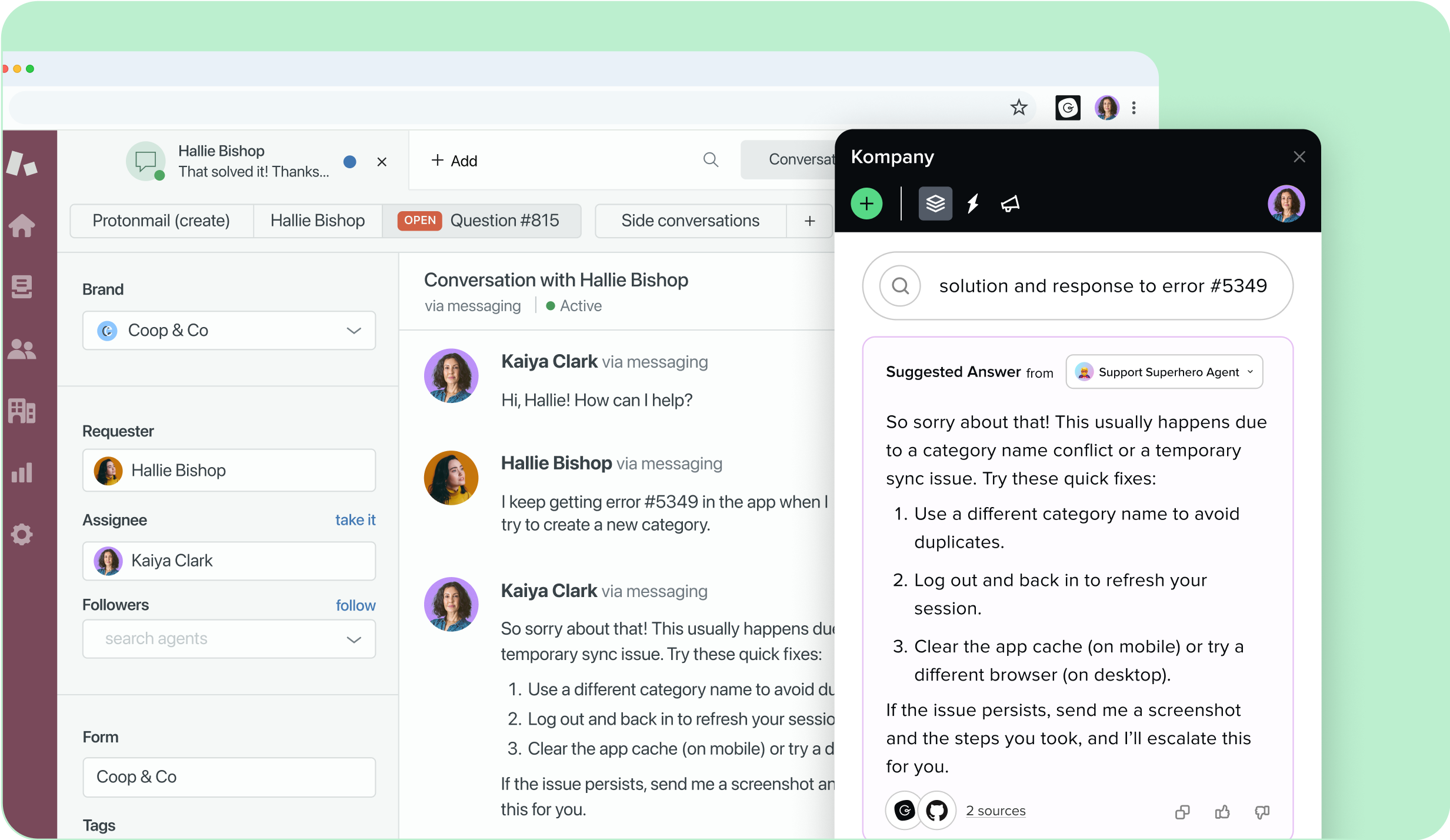Click the lightning bolt icon in Kompany panel
Screen dimensions: 1450x840
click(x=973, y=204)
